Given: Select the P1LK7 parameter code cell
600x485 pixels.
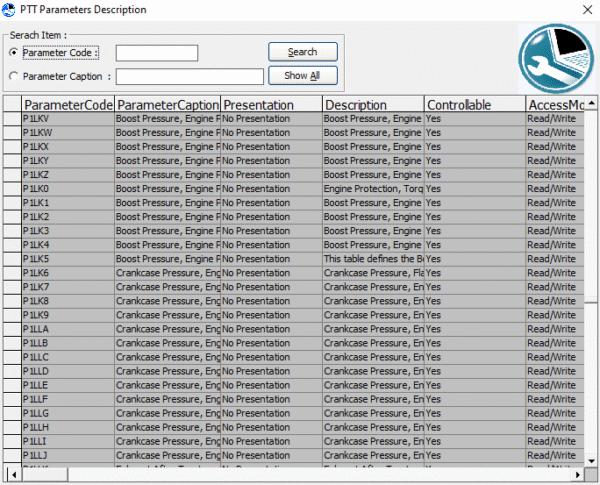Looking at the screenshot, I should coord(68,287).
